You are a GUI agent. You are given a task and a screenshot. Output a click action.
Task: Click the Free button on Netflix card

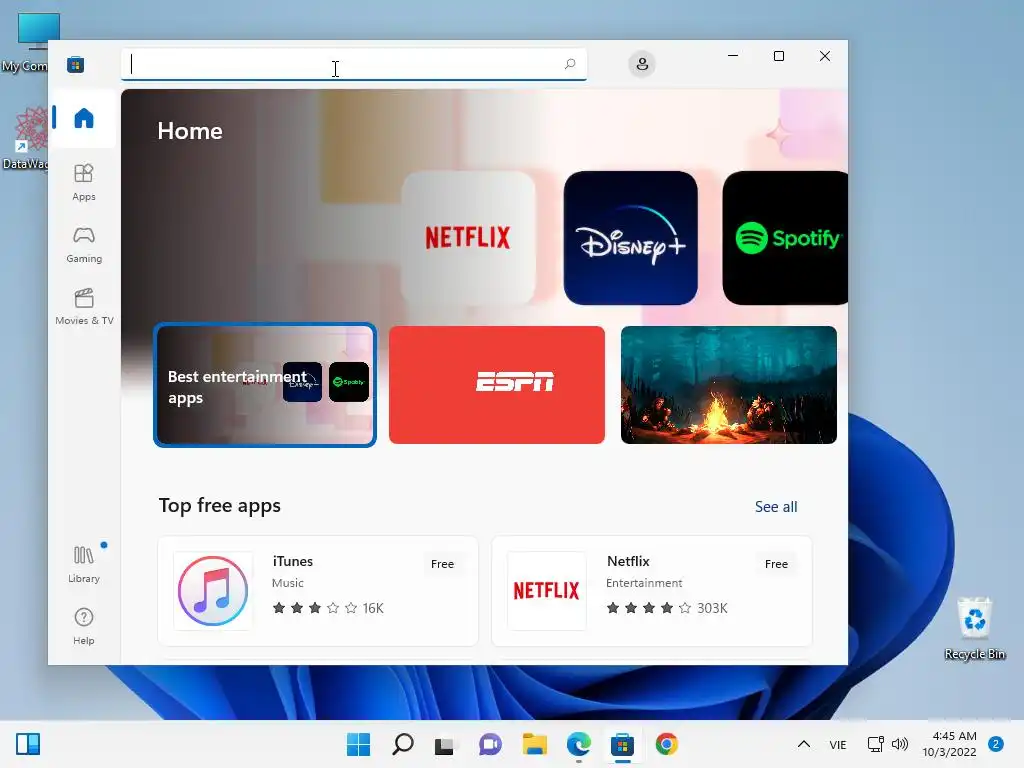point(776,564)
